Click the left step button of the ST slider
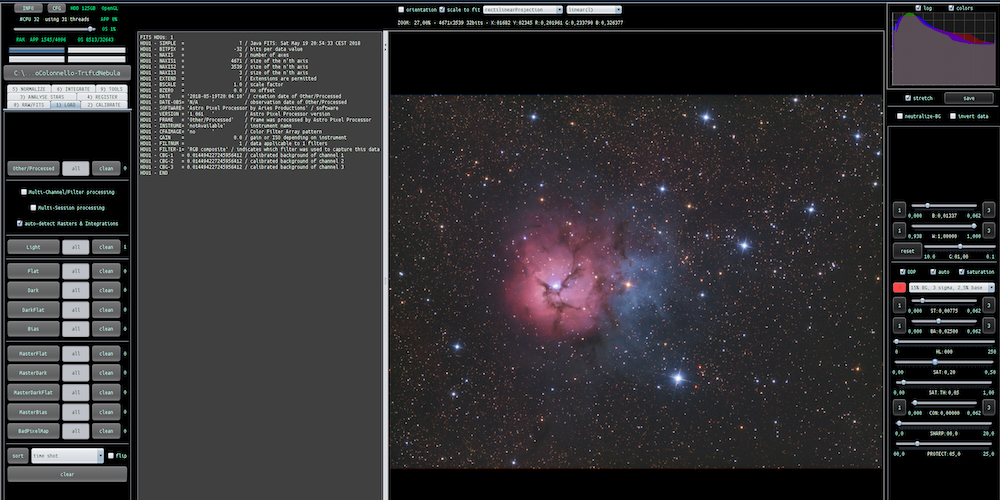The height and width of the screenshot is (500, 1000). point(900,305)
